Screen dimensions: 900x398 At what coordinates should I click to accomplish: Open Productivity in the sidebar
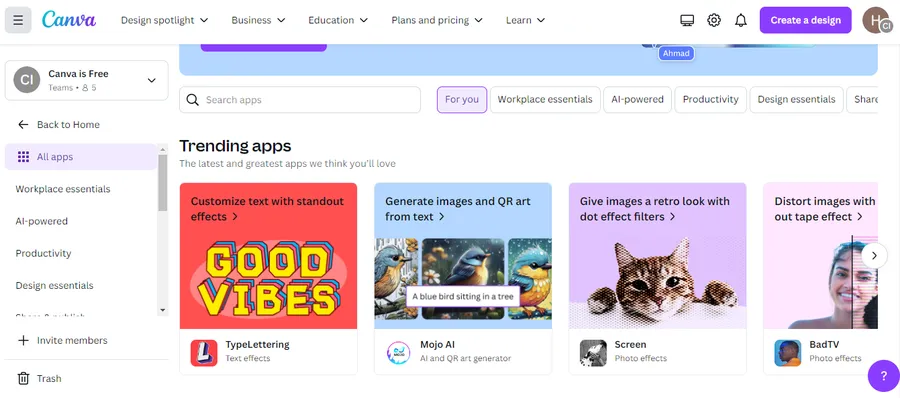click(x=80, y=253)
